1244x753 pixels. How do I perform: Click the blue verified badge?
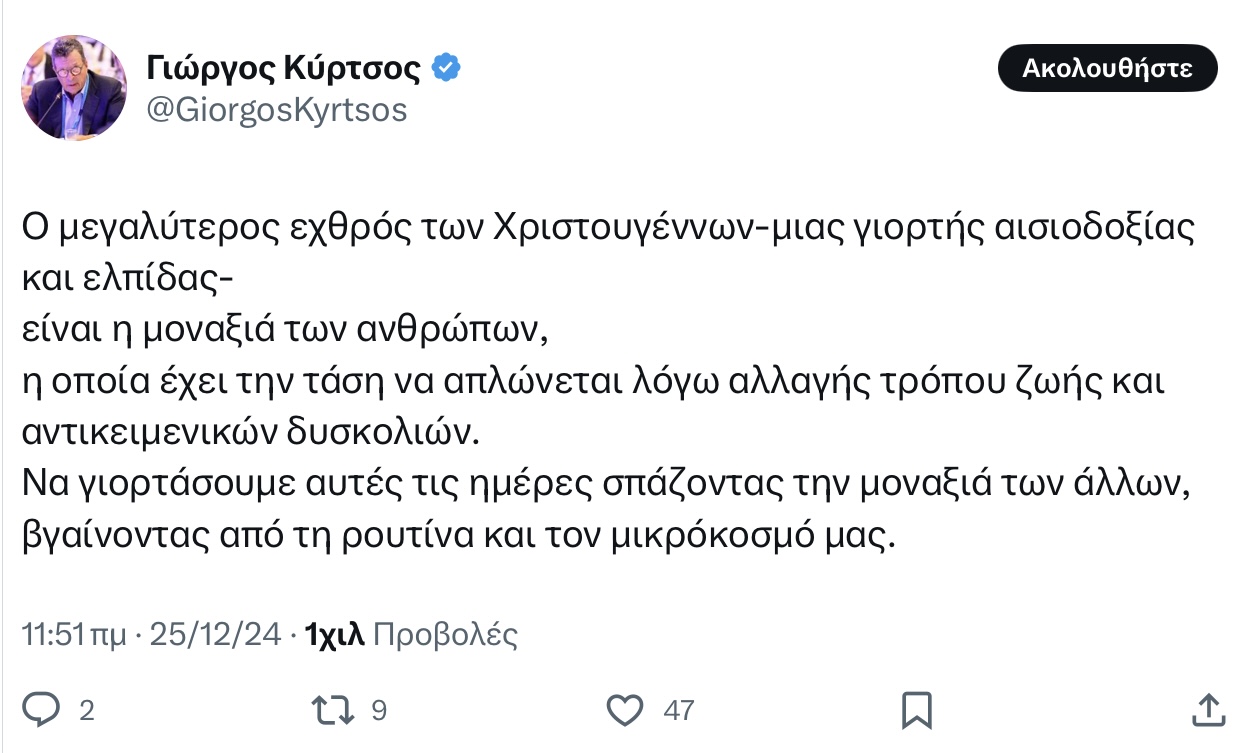(x=446, y=68)
